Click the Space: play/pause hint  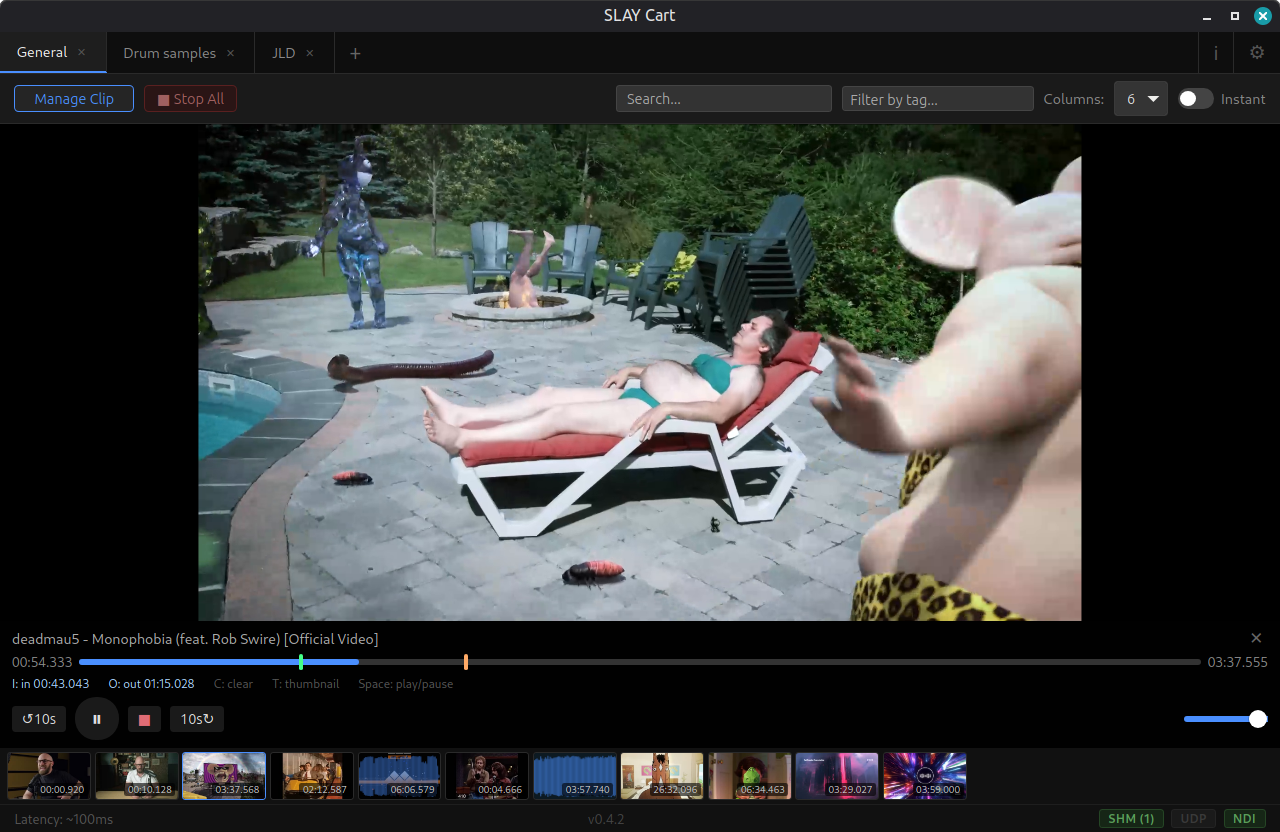tap(406, 684)
